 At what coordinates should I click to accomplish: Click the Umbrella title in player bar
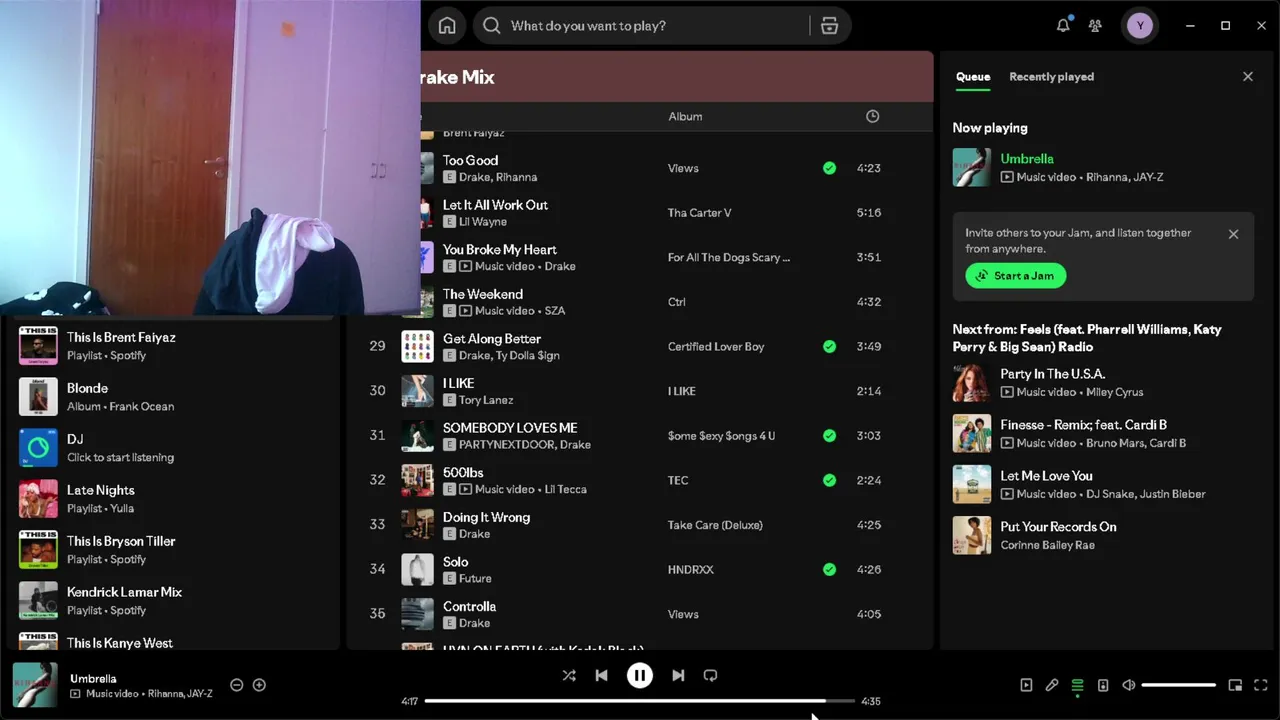[x=93, y=678]
